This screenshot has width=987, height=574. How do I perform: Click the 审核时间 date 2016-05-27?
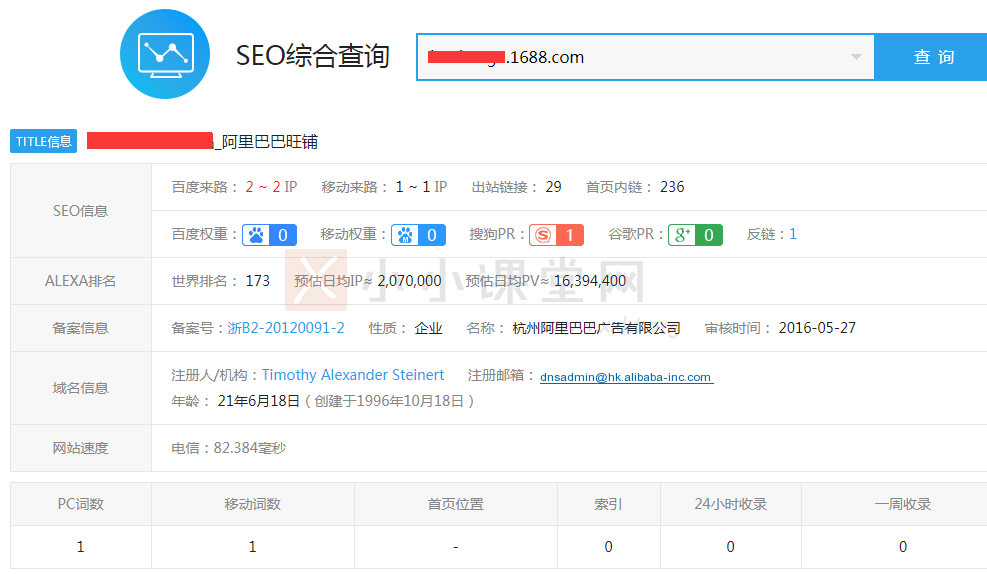tap(817, 328)
